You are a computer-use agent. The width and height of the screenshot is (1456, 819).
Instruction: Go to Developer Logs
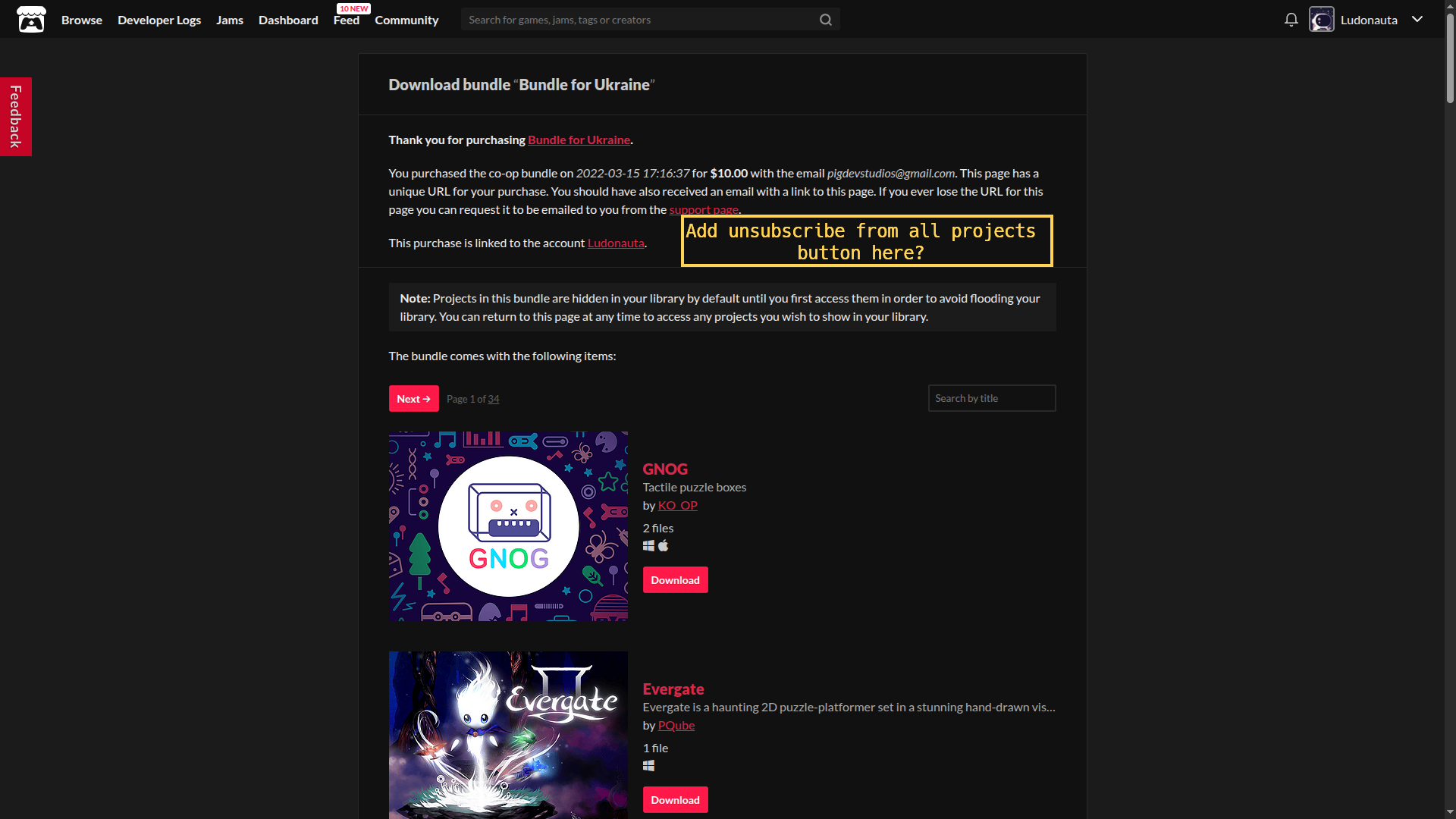159,20
